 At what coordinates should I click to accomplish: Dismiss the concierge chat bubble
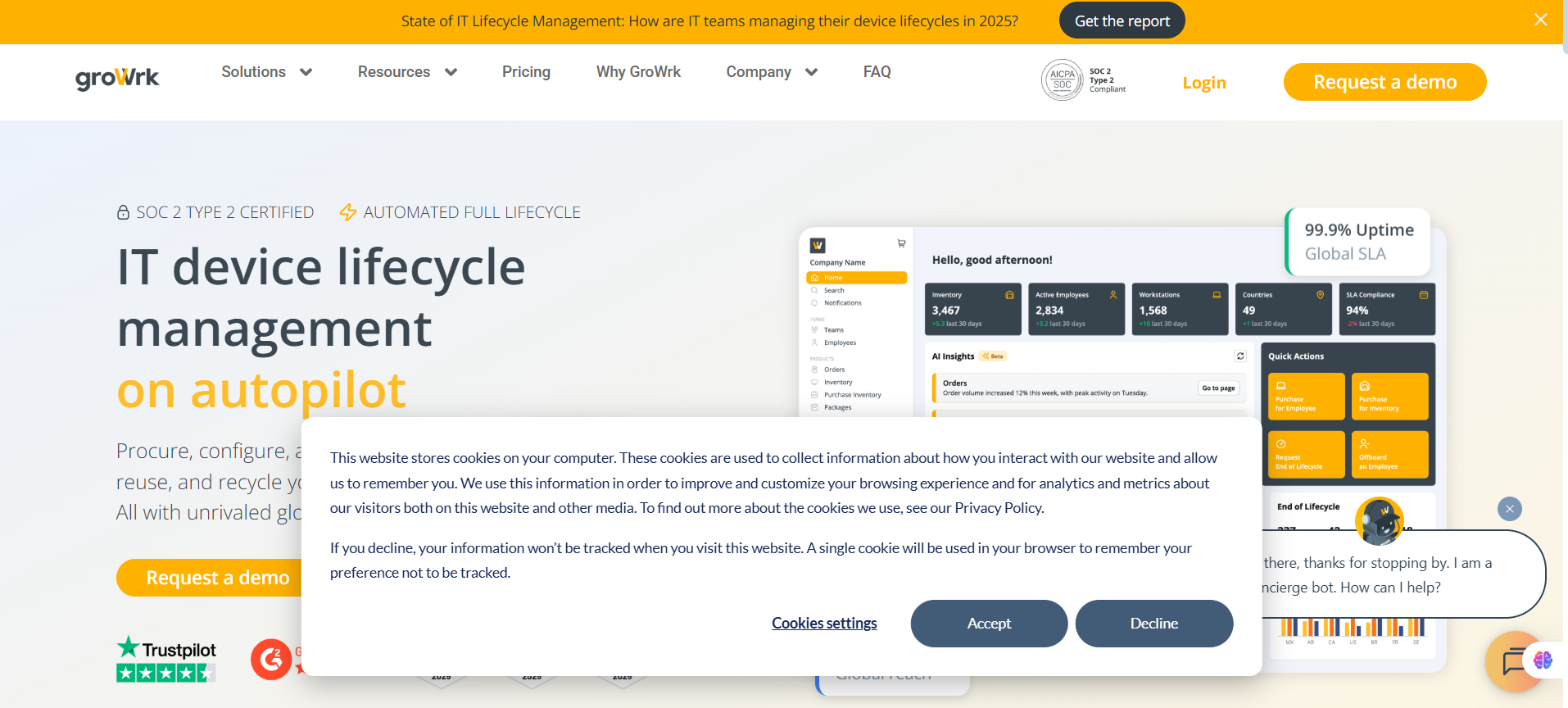pyautogui.click(x=1509, y=509)
